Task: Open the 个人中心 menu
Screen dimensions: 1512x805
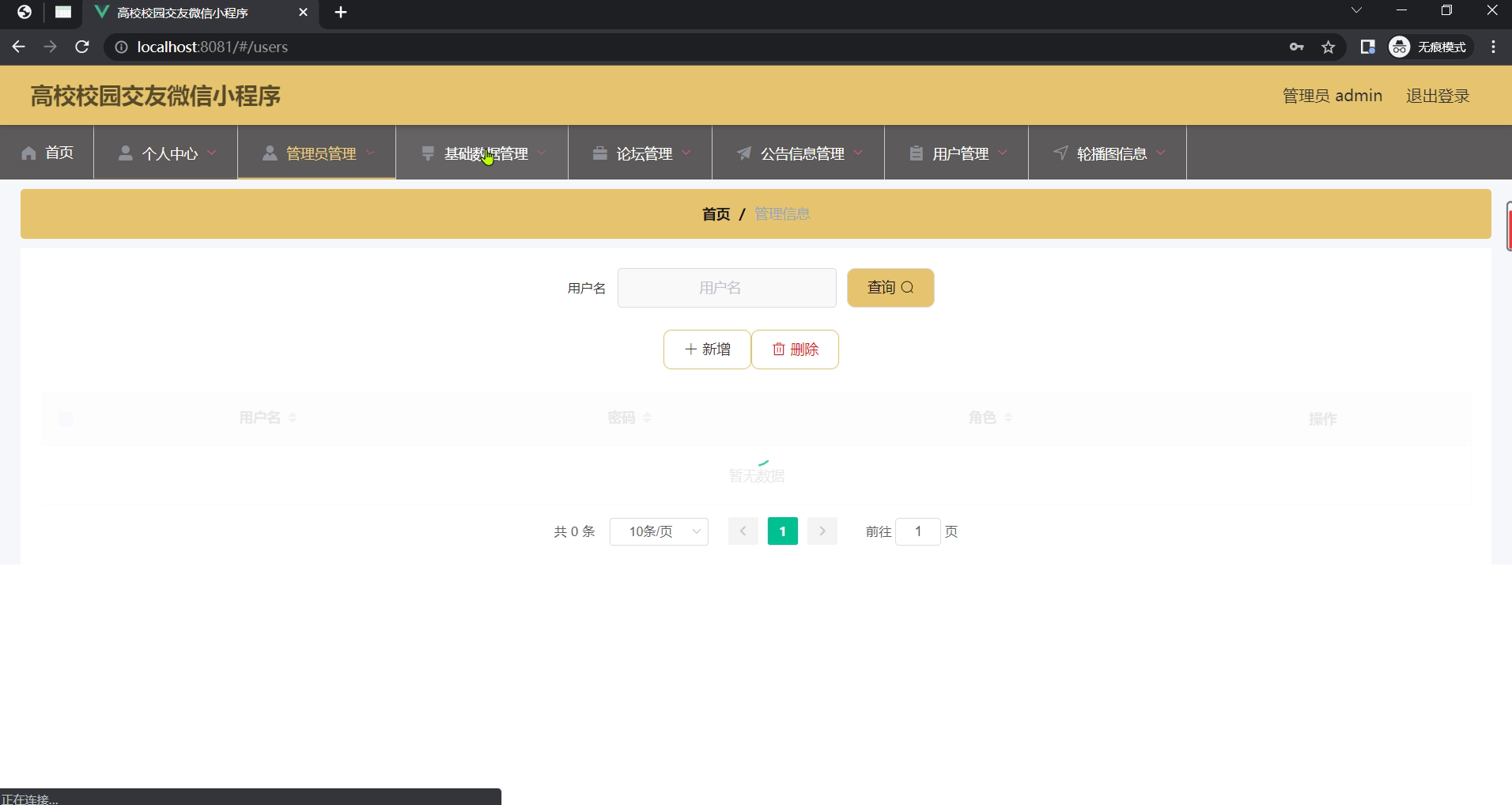Action: (165, 153)
